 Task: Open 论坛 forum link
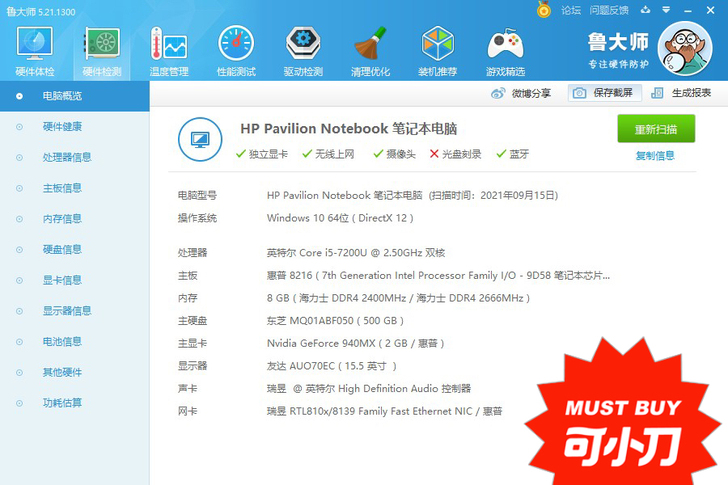571,10
